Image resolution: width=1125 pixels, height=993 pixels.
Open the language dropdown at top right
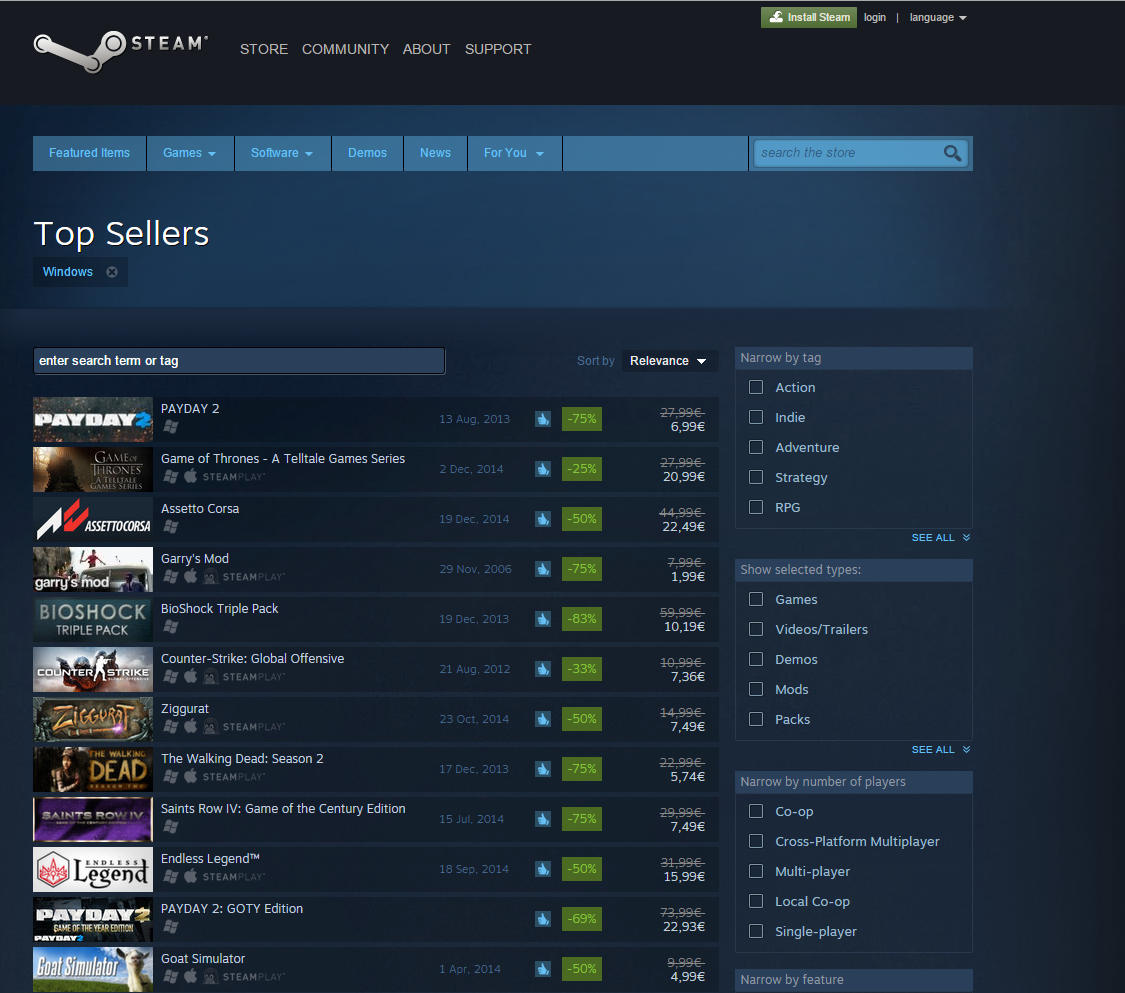[x=938, y=17]
